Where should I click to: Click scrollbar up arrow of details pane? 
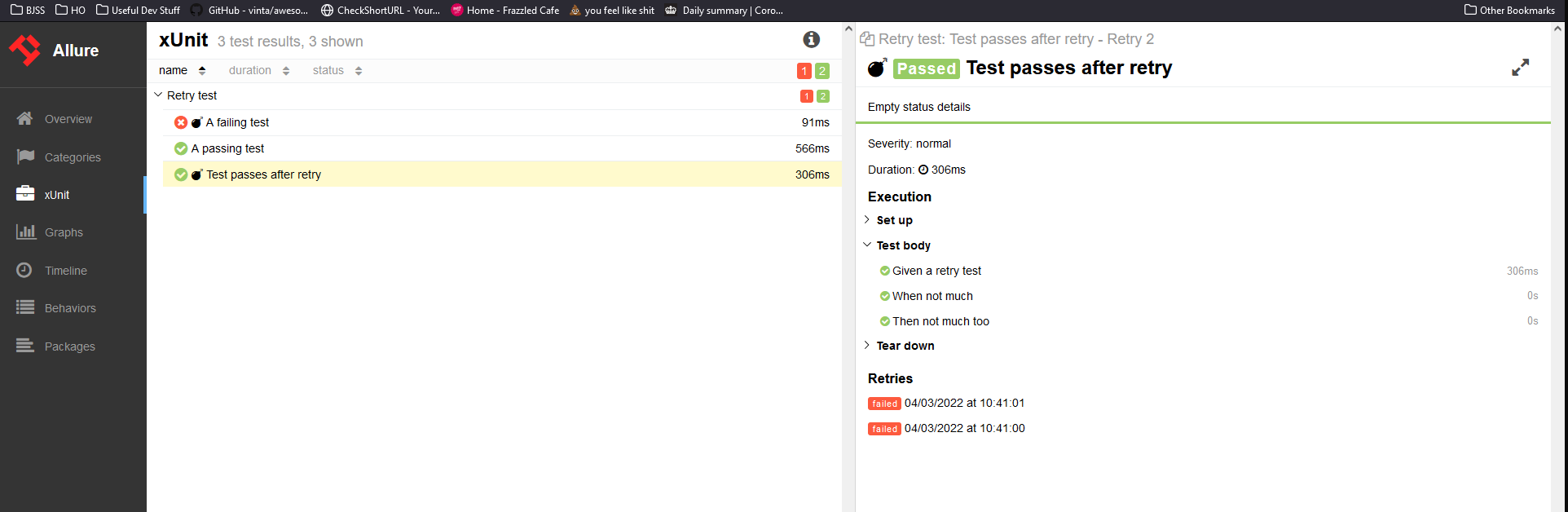[x=1557, y=29]
